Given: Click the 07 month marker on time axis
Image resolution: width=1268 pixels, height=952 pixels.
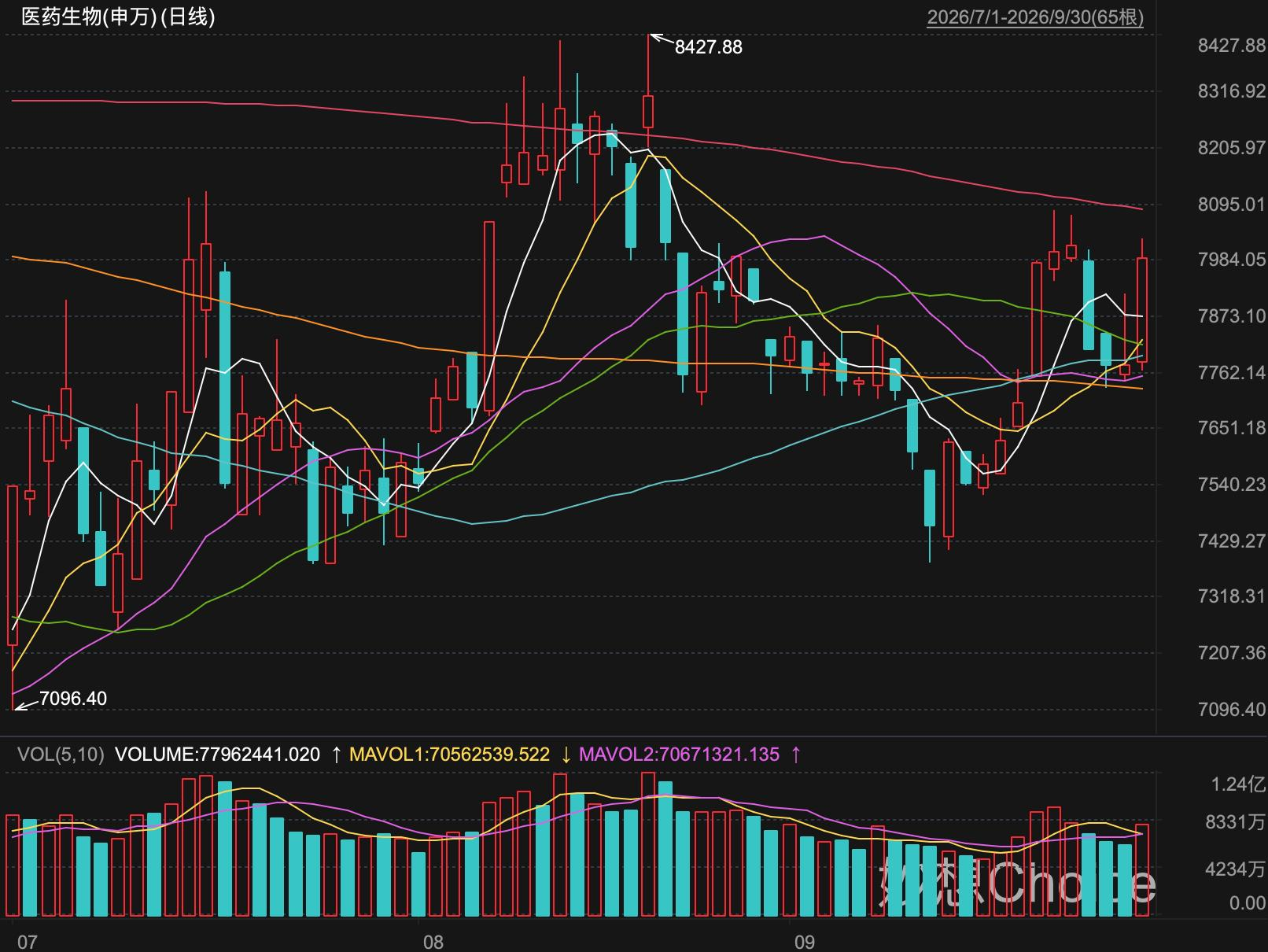Looking at the screenshot, I should (x=27, y=942).
